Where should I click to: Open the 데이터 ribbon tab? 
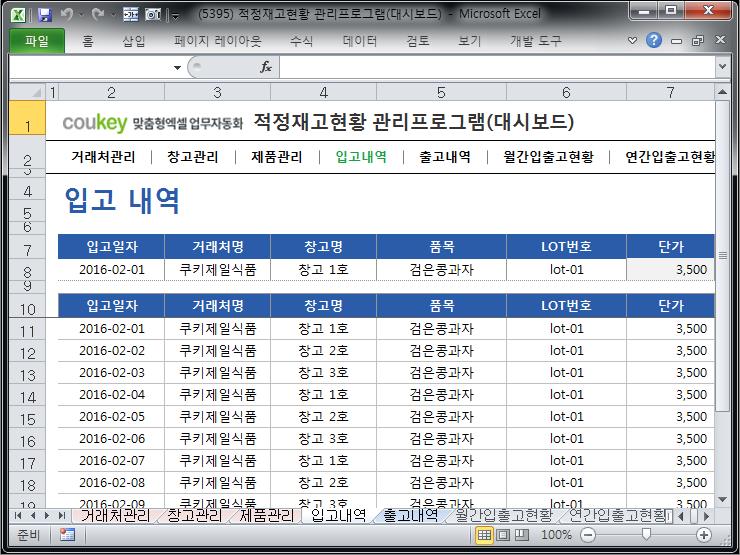click(360, 41)
